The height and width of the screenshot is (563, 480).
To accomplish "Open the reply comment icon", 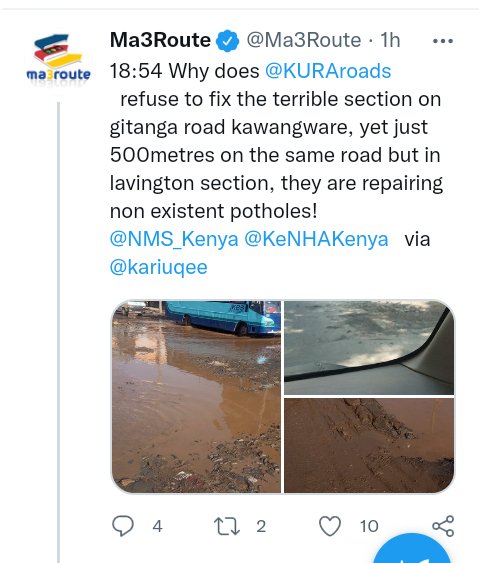I will click(123, 526).
